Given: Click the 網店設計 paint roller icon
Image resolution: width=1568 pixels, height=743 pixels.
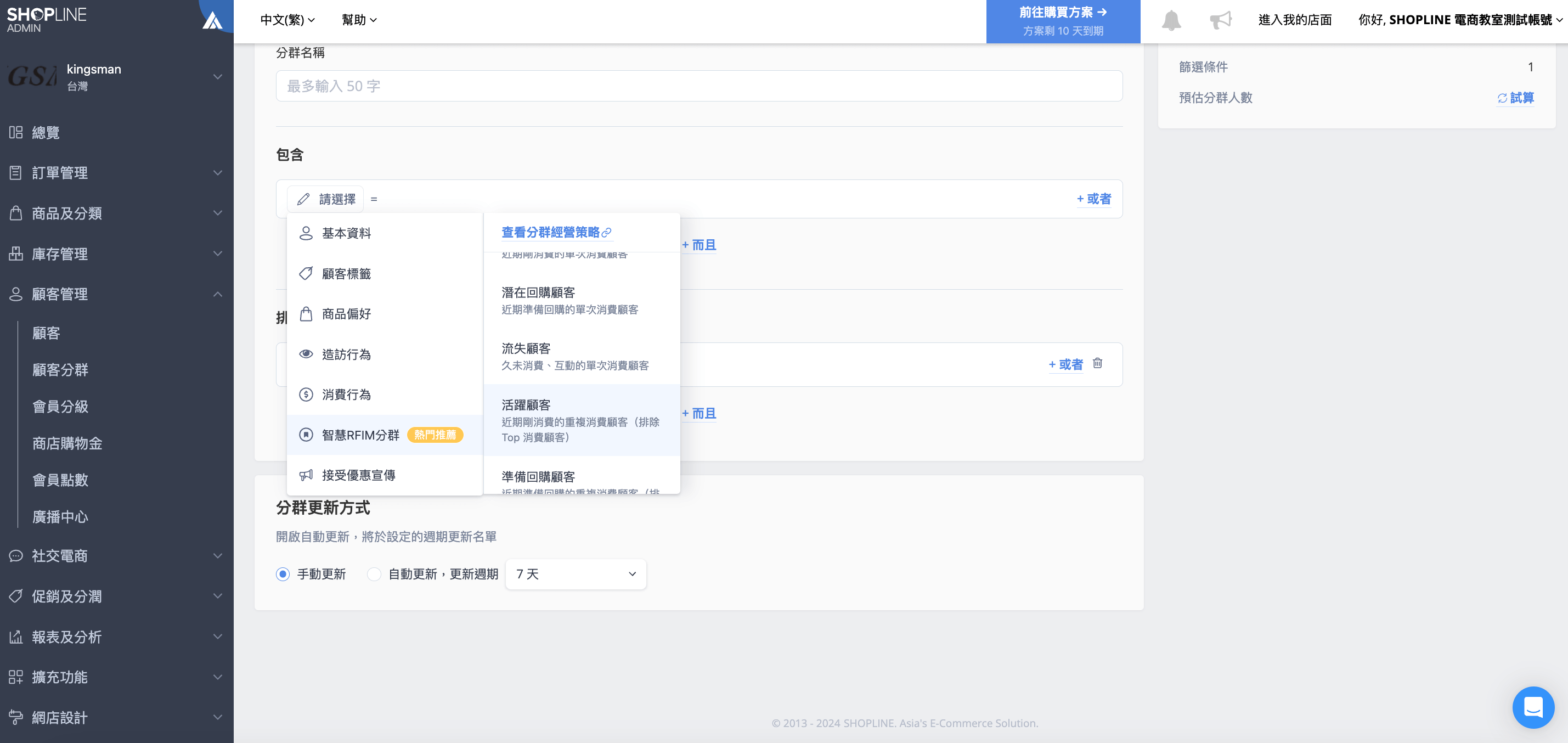Looking at the screenshot, I should 16,717.
